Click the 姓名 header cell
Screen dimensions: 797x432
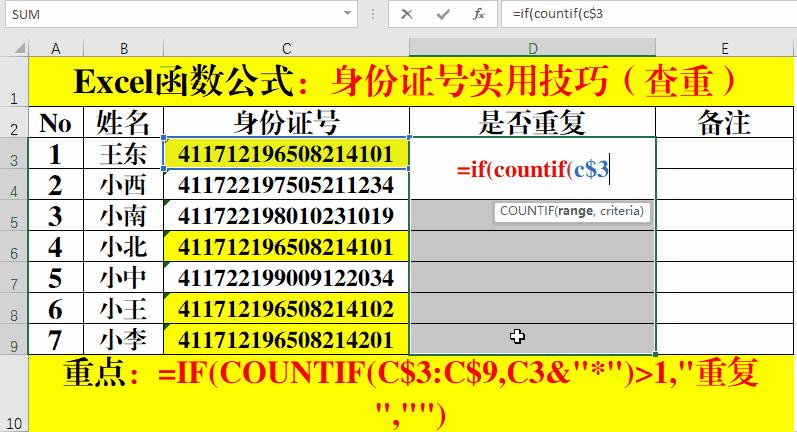[124, 122]
